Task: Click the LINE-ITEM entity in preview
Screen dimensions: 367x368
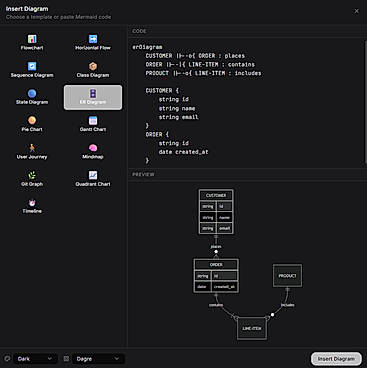Action: coord(252,328)
